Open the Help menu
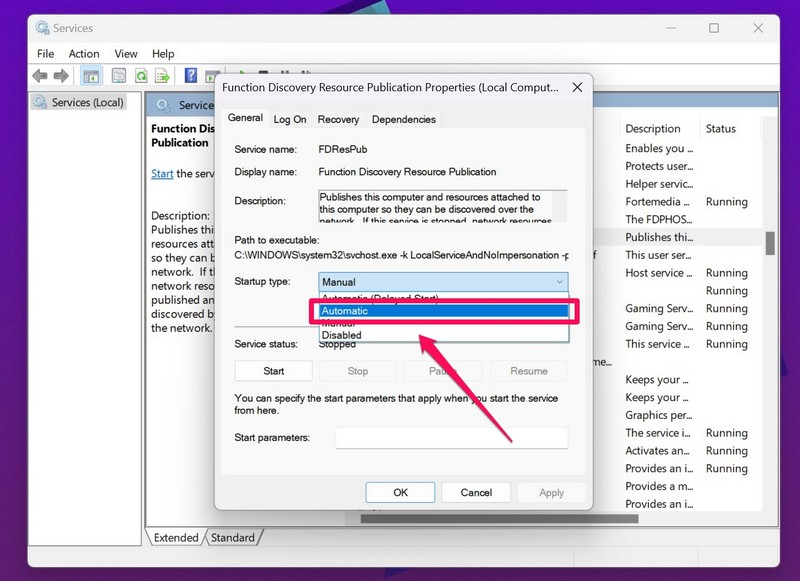 click(x=163, y=54)
